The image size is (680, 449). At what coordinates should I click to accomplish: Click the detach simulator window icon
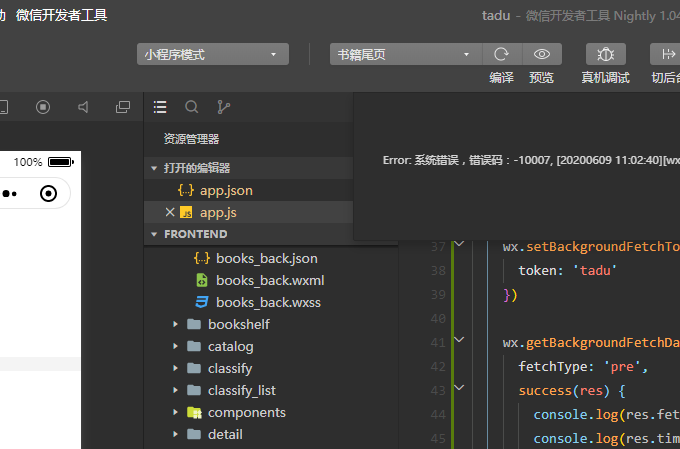click(x=123, y=107)
